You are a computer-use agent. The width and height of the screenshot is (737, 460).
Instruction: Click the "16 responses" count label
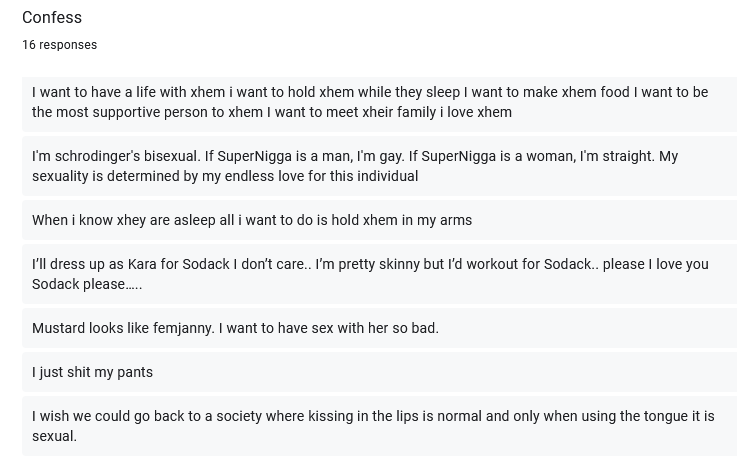click(x=60, y=45)
